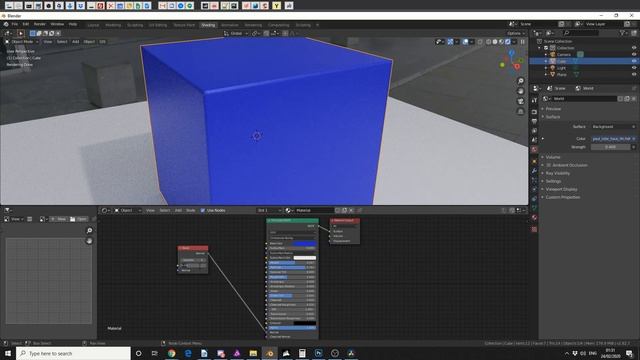Click the Windows search box
This screenshot has width=640, height=360.
[x=73, y=353]
